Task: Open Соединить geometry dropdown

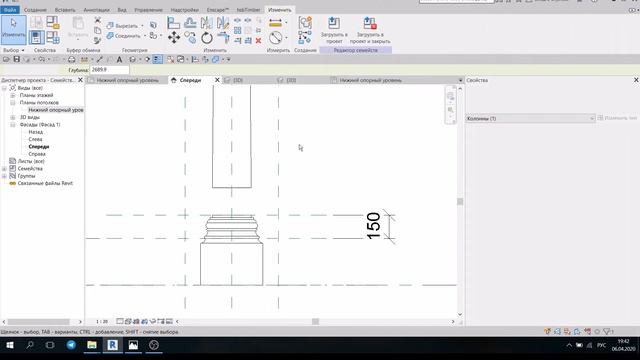Action: [145, 36]
